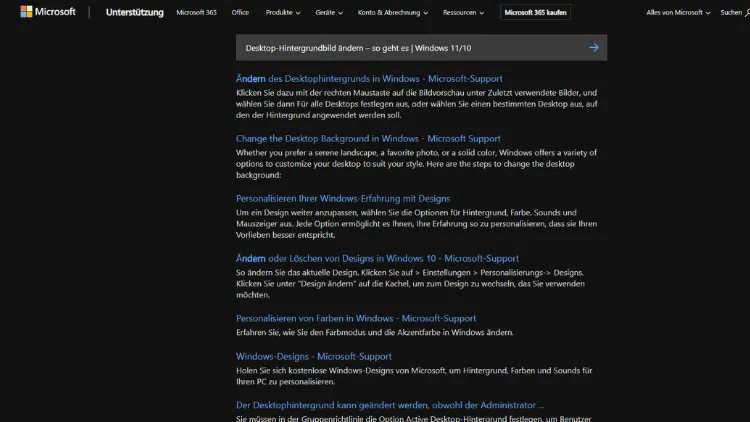The image size is (750, 422).
Task: Open Der Desktophintergrund kann geändert werden result
Action: coord(390,405)
